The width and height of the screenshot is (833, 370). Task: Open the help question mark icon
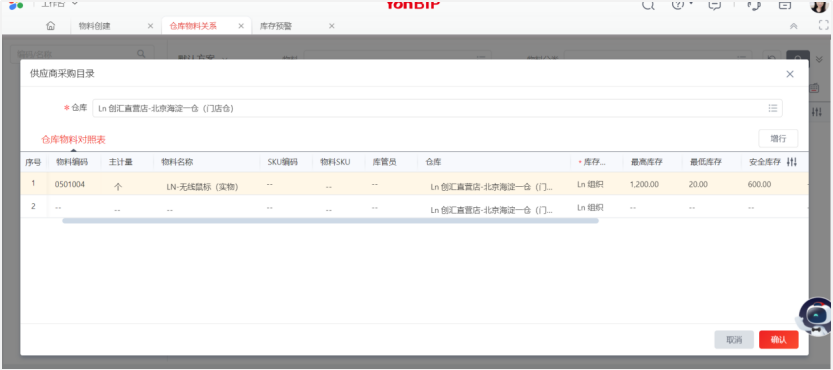click(x=678, y=5)
